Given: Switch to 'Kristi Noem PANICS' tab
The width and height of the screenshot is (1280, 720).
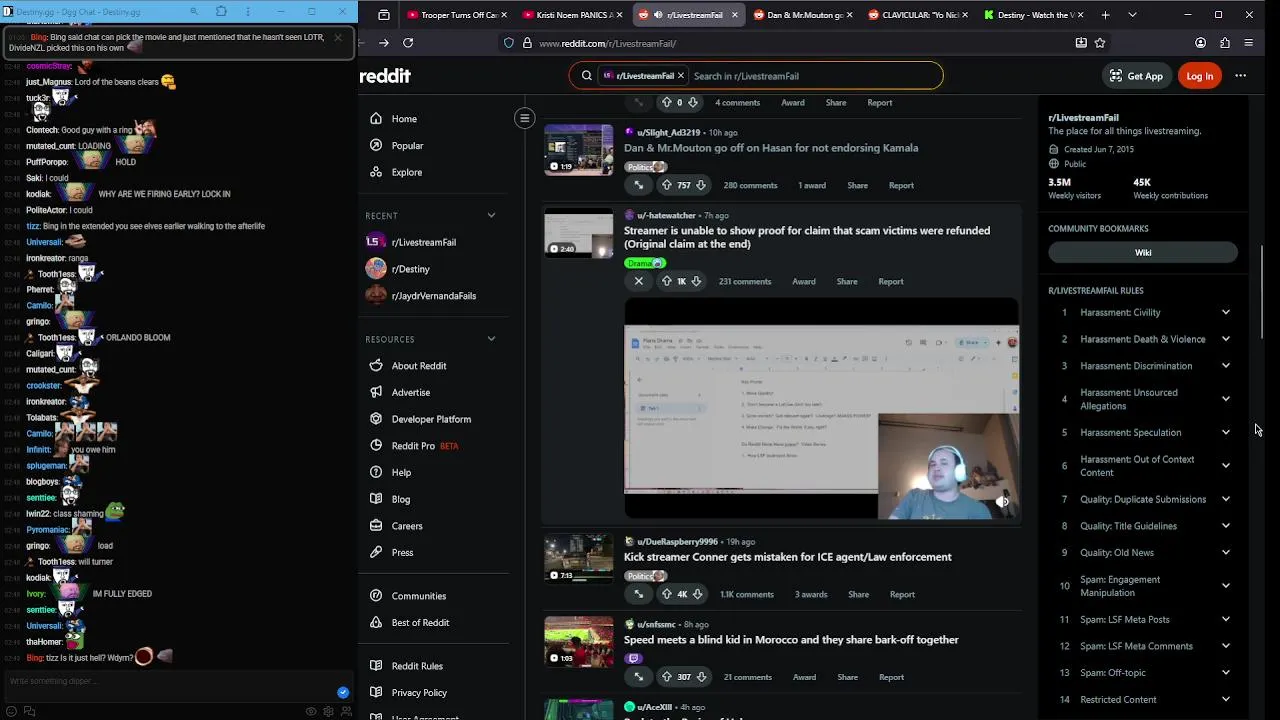Looking at the screenshot, I should [x=572, y=15].
